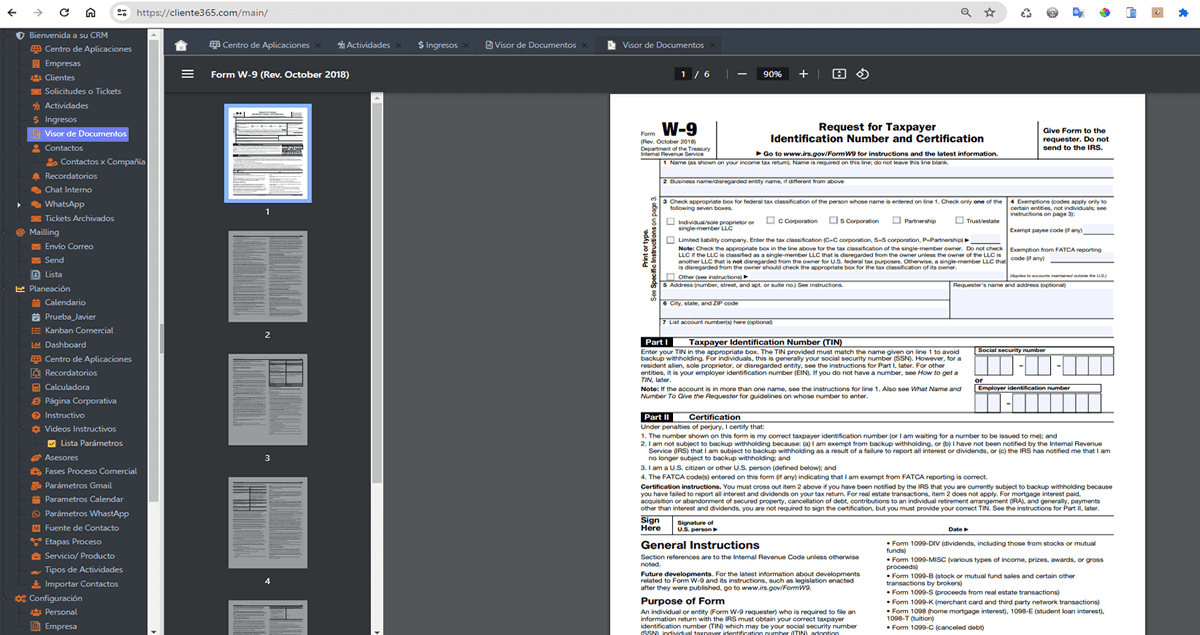
Task: Click the dollar icon next to Ingresos
Action: [x=37, y=120]
